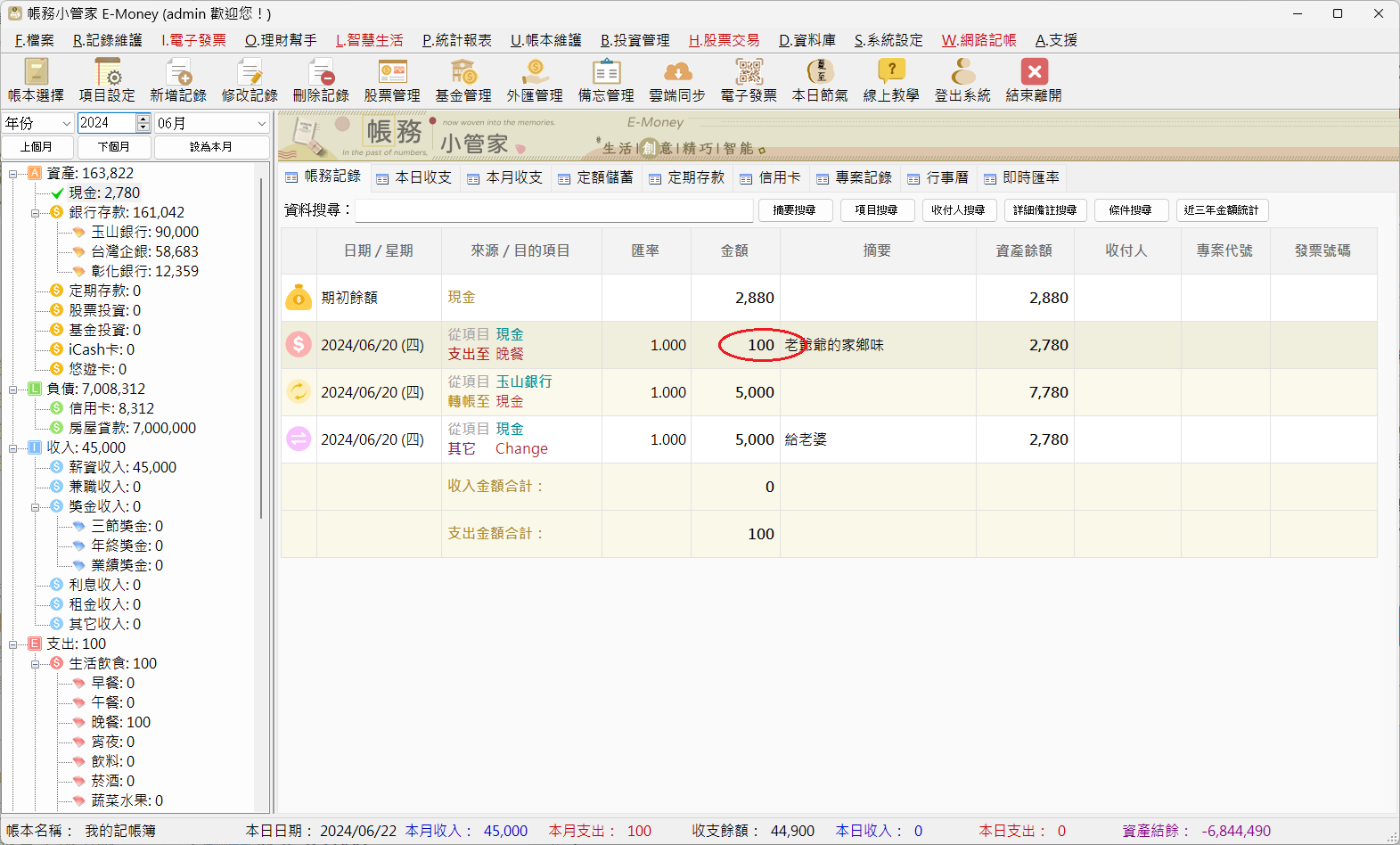Collapse the 支出 tree node
The width and height of the screenshot is (1400, 845).
click(12, 644)
